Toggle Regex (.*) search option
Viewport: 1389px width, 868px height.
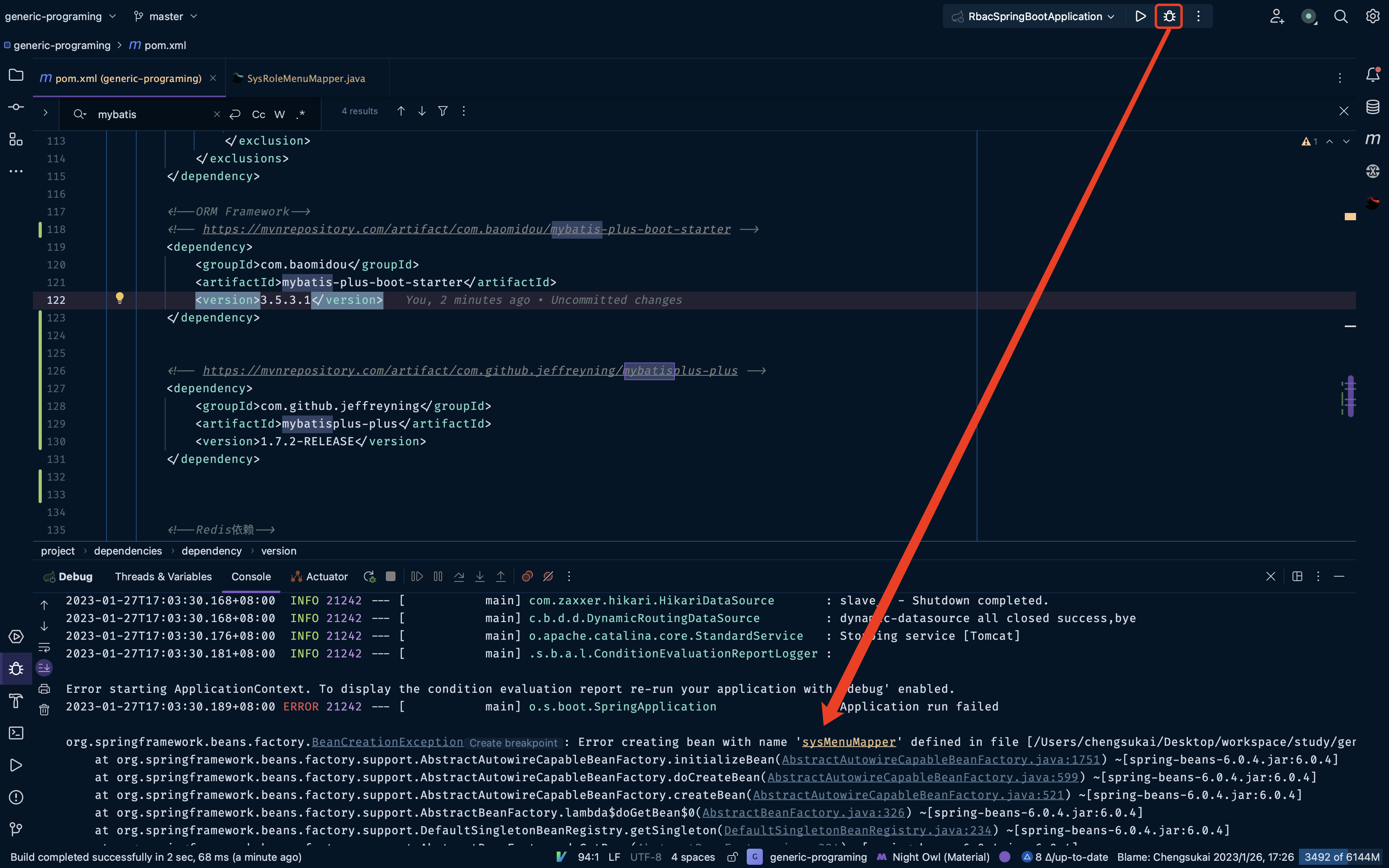300,114
